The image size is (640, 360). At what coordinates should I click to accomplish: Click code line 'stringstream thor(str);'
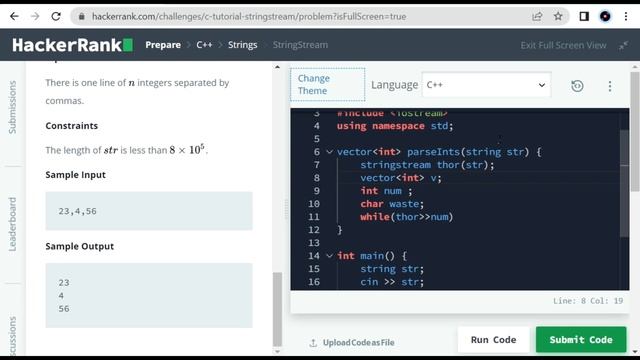427,165
